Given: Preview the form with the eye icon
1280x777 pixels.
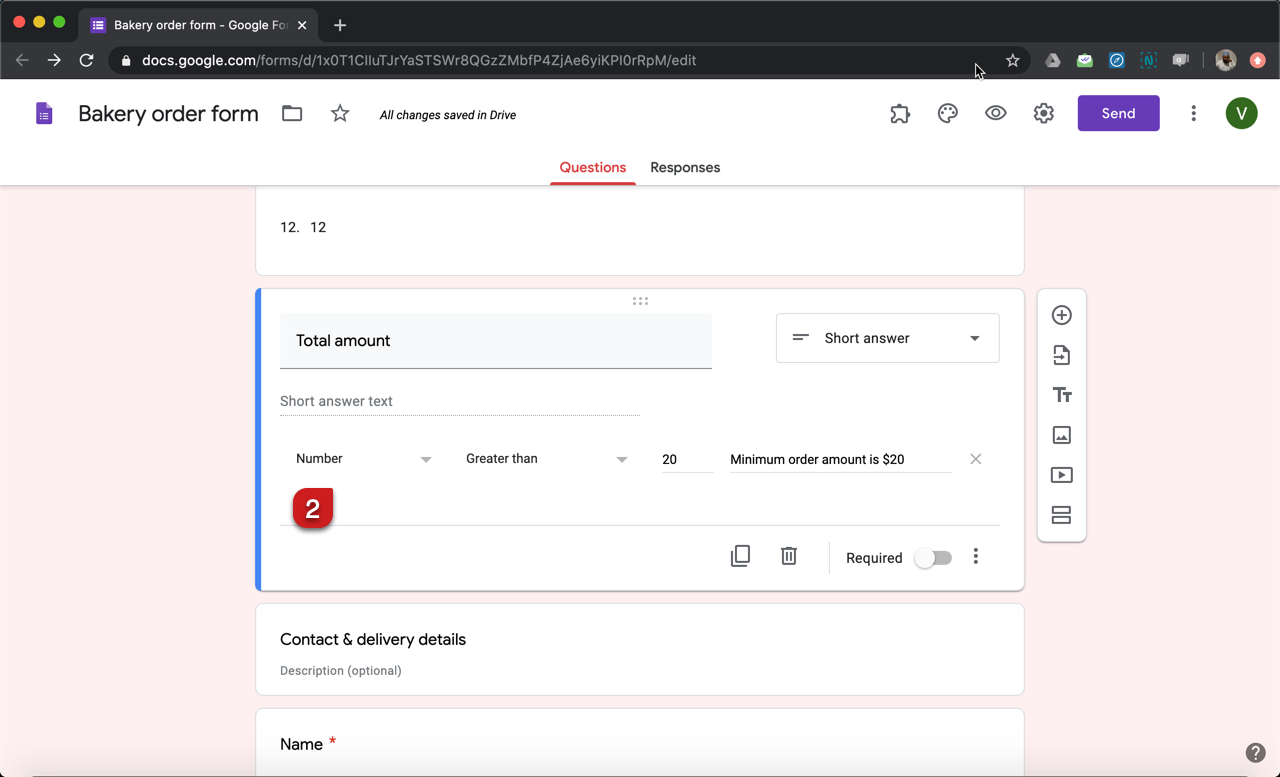Looking at the screenshot, I should [995, 114].
